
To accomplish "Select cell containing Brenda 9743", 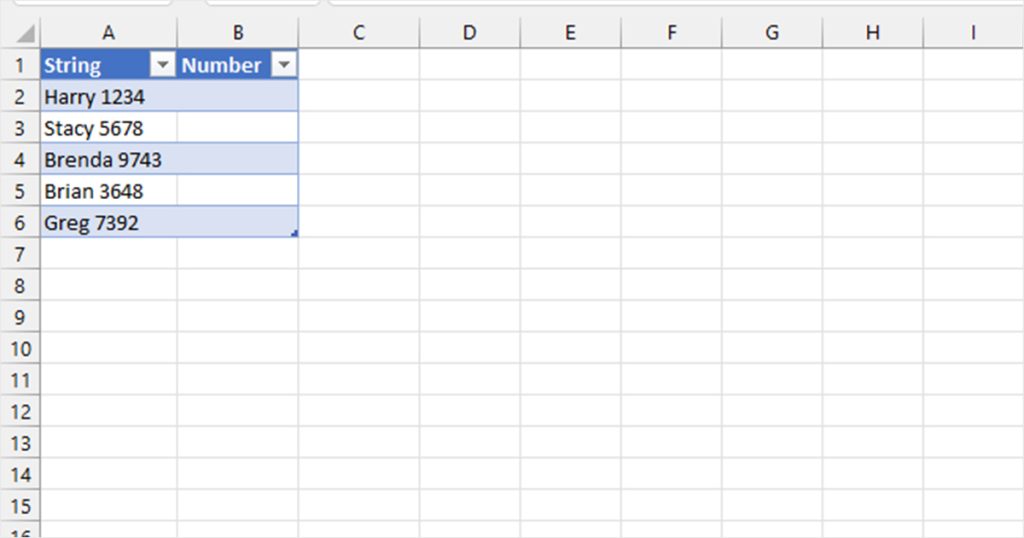I will [x=108, y=159].
